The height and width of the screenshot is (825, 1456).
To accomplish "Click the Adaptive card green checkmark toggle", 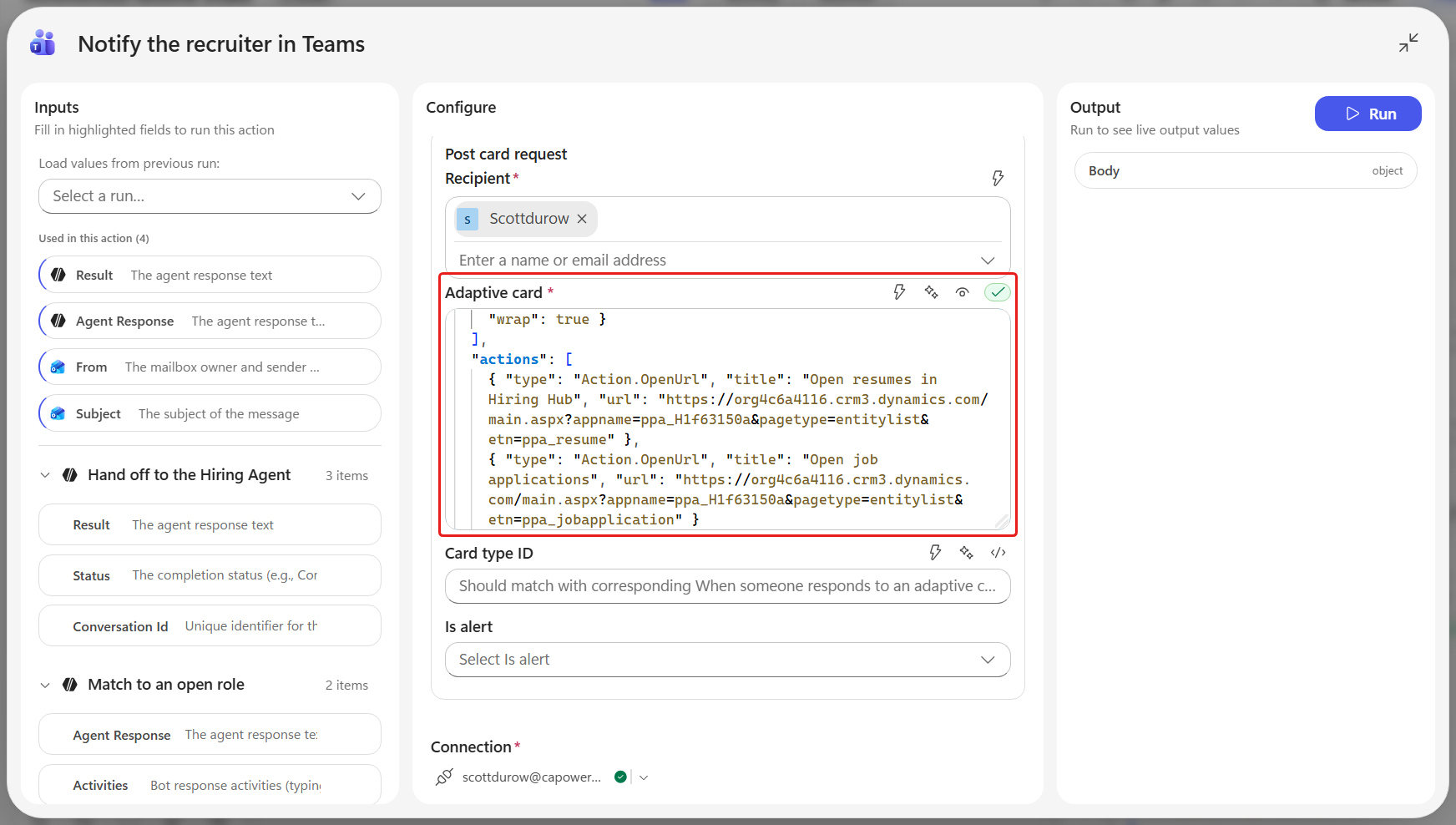I will click(x=998, y=292).
